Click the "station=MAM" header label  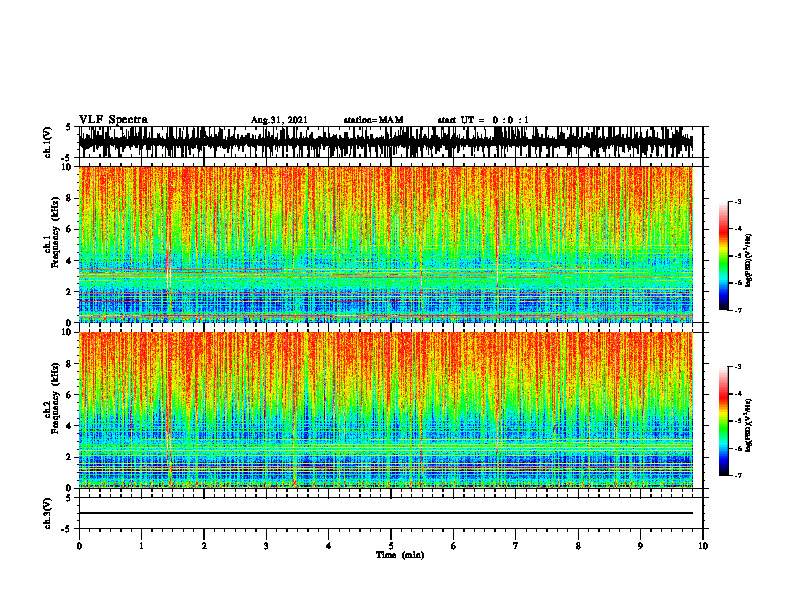(x=373, y=120)
